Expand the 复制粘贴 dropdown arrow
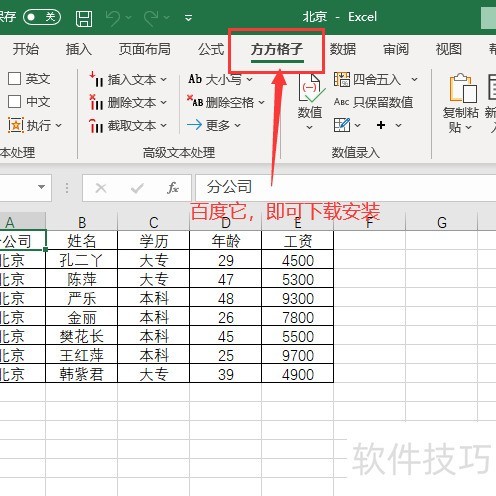Screen dimensions: 496x496 click(x=468, y=127)
